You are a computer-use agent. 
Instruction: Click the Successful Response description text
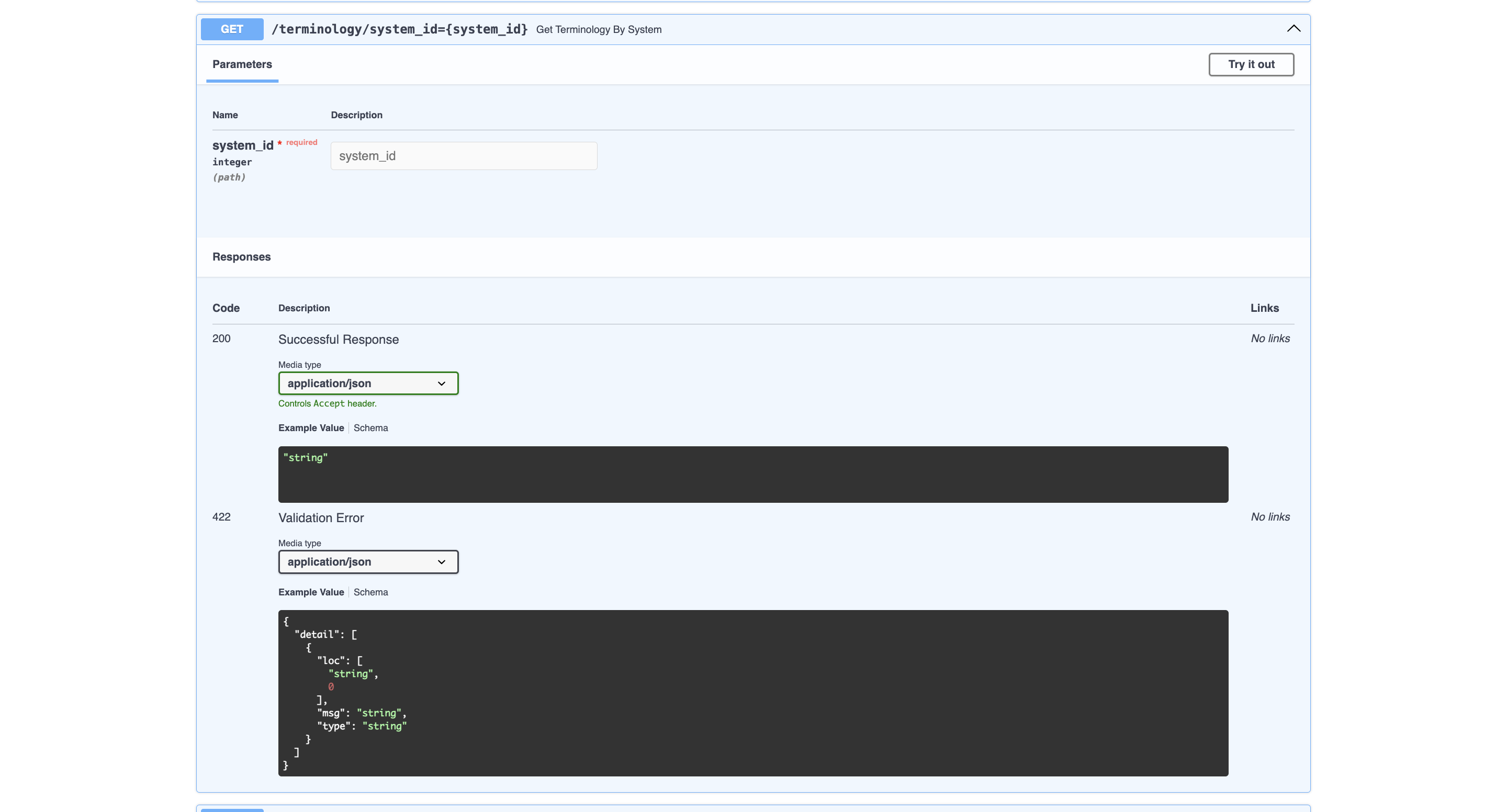click(x=338, y=340)
